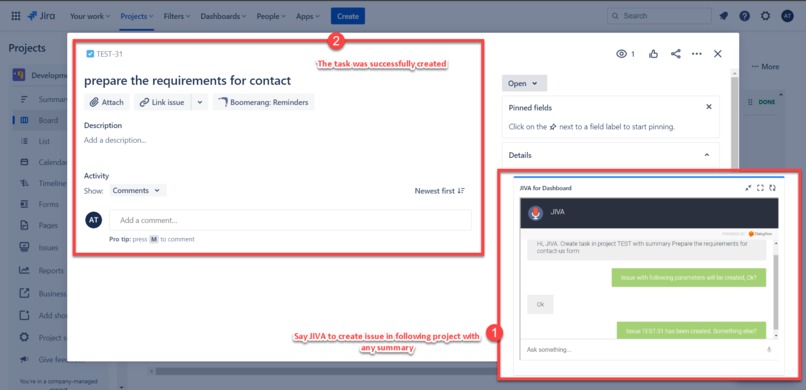Open the Comments show dropdown
Image resolution: width=806 pixels, height=390 pixels.
pos(138,191)
